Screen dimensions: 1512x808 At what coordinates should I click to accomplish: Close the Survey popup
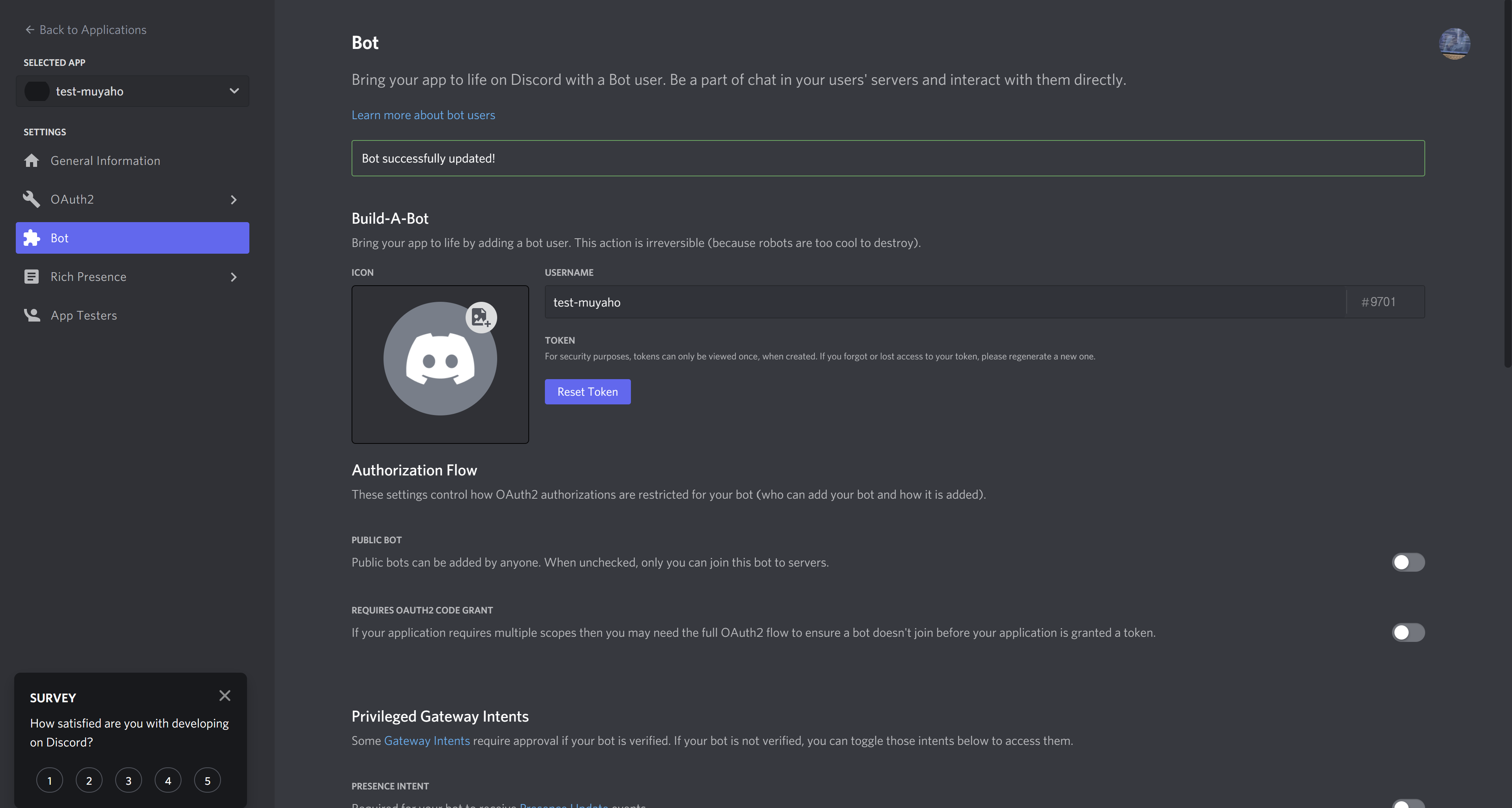pyautogui.click(x=225, y=696)
